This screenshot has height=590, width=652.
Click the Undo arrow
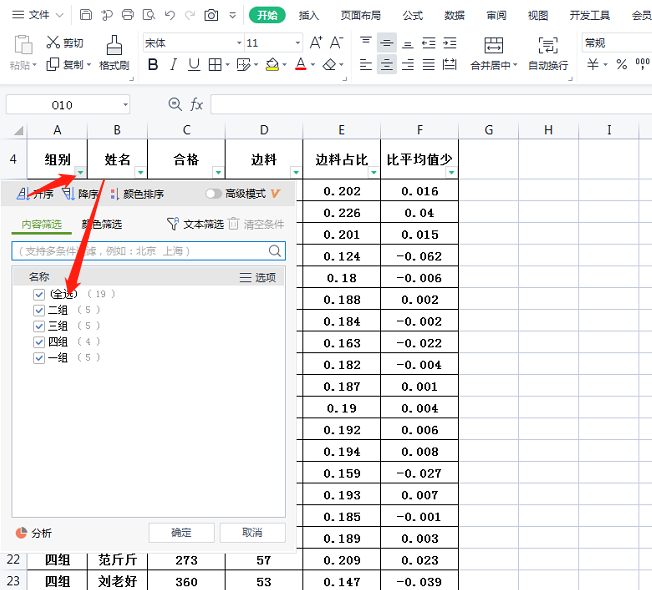(170, 15)
